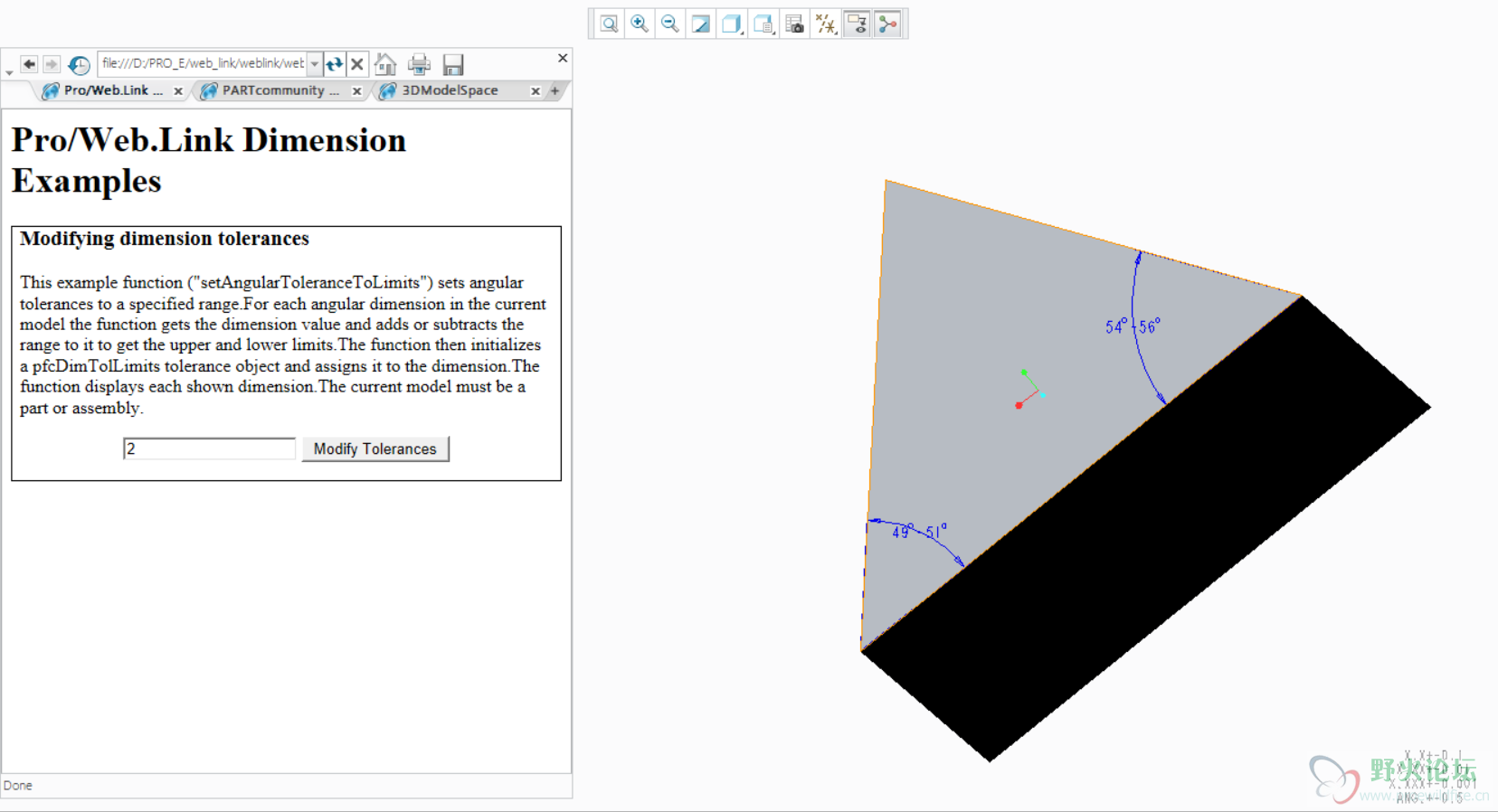Click the Repaint screen icon
Image resolution: width=1498 pixels, height=812 pixels.
[x=701, y=24]
